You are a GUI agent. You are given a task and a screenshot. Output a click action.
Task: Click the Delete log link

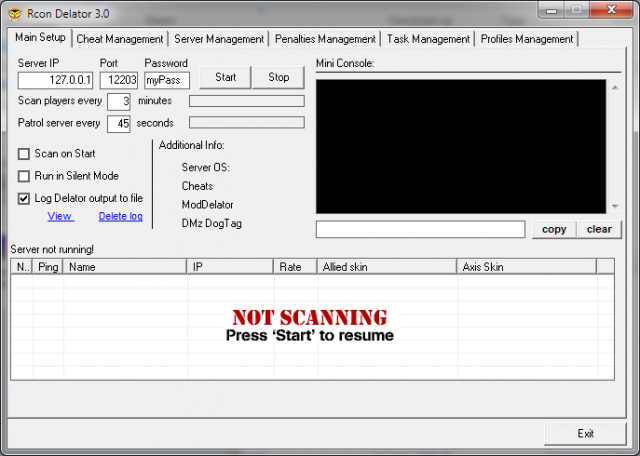pyautogui.click(x=120, y=216)
